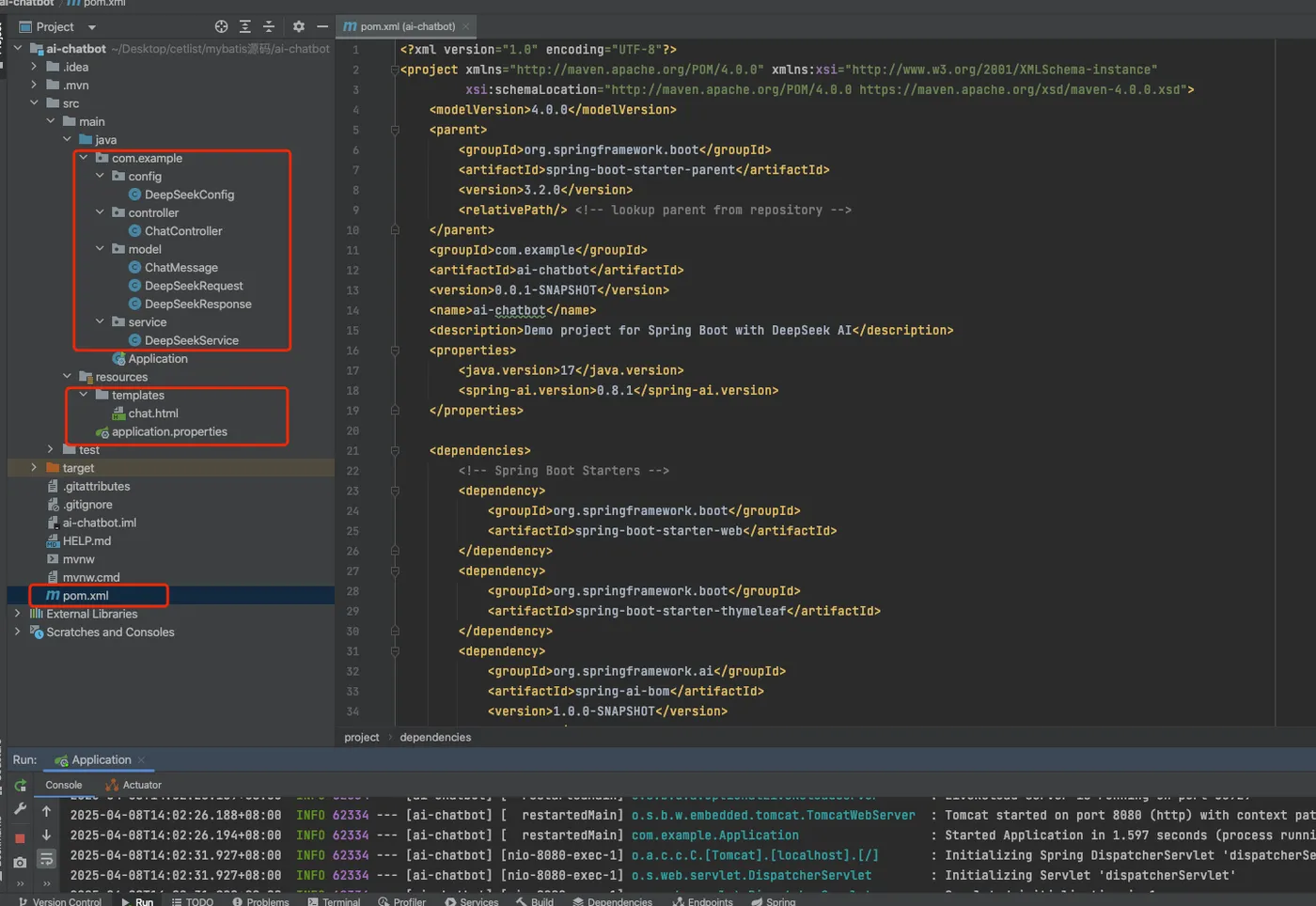Toggle fold marker on the parent tag line

(395, 130)
